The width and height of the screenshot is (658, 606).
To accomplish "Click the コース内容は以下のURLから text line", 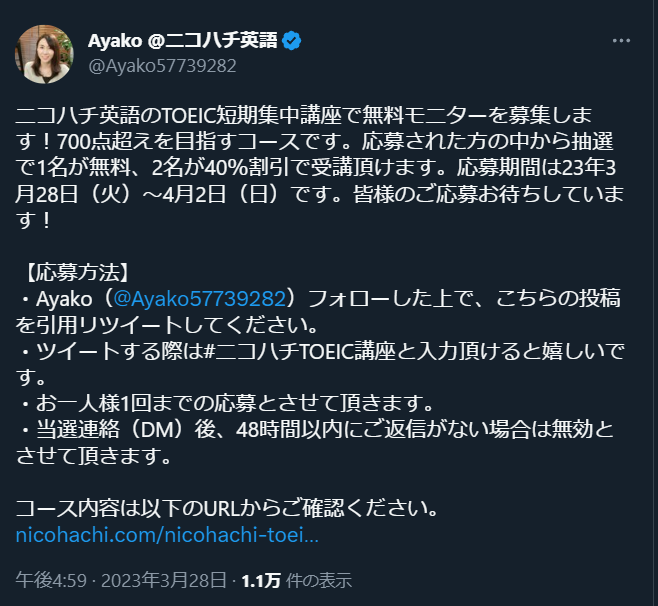I will pyautogui.click(x=228, y=507).
